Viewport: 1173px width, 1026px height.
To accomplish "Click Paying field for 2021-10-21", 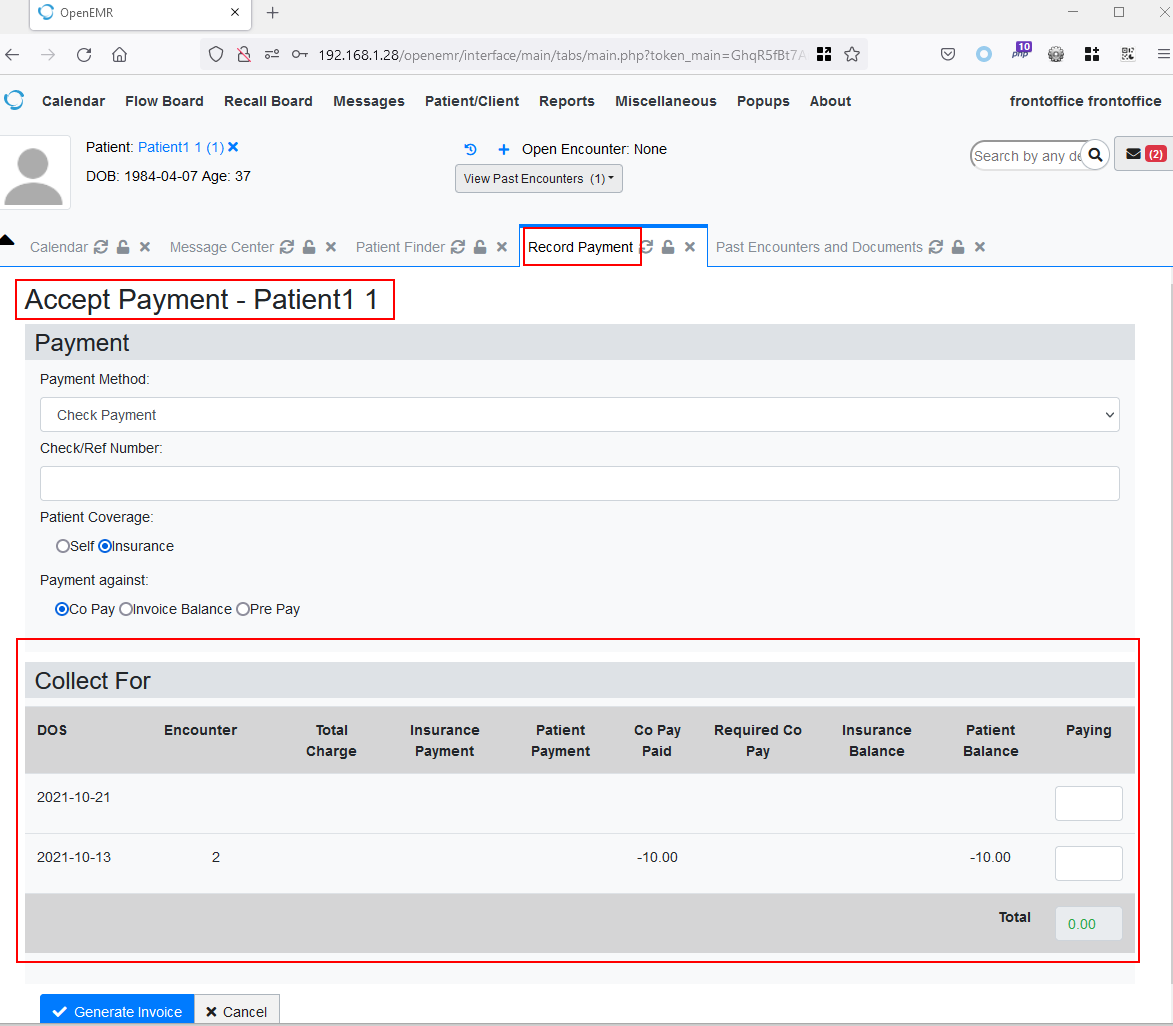I will point(1088,803).
